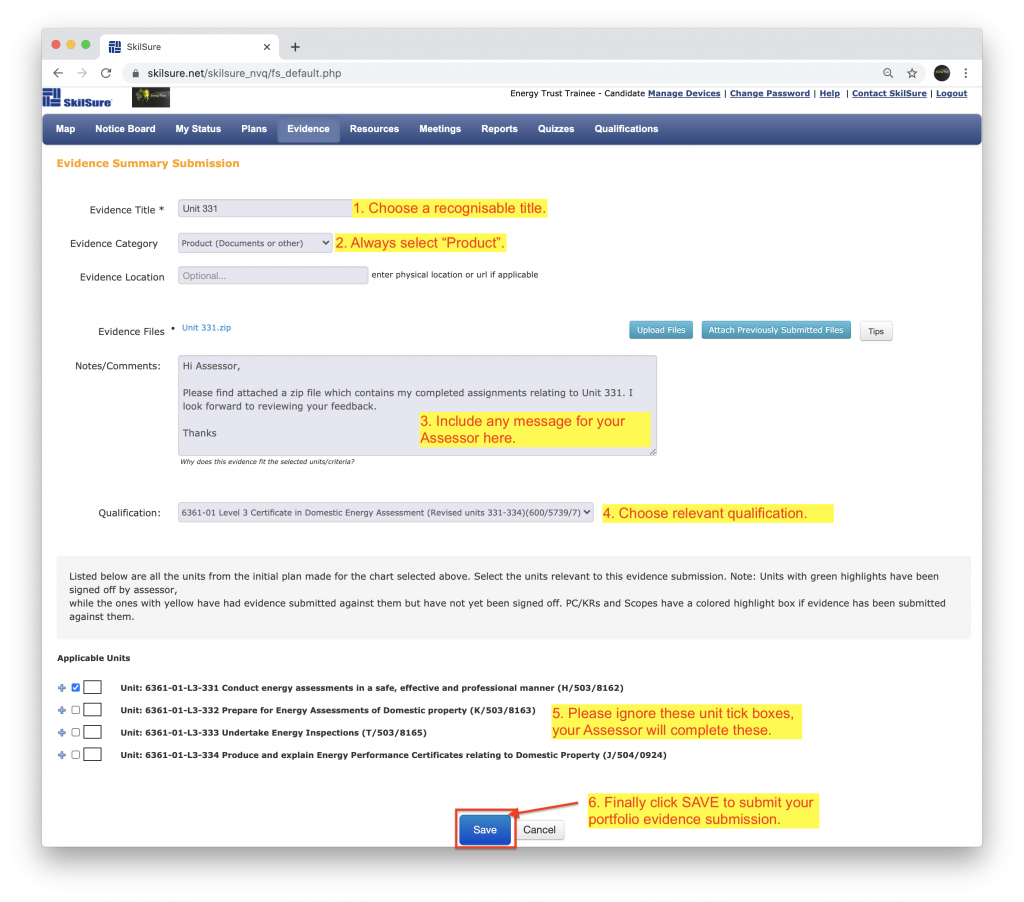The width and height of the screenshot is (1024, 902).
Task: Close the SkilSure browser tab
Action: (266, 47)
